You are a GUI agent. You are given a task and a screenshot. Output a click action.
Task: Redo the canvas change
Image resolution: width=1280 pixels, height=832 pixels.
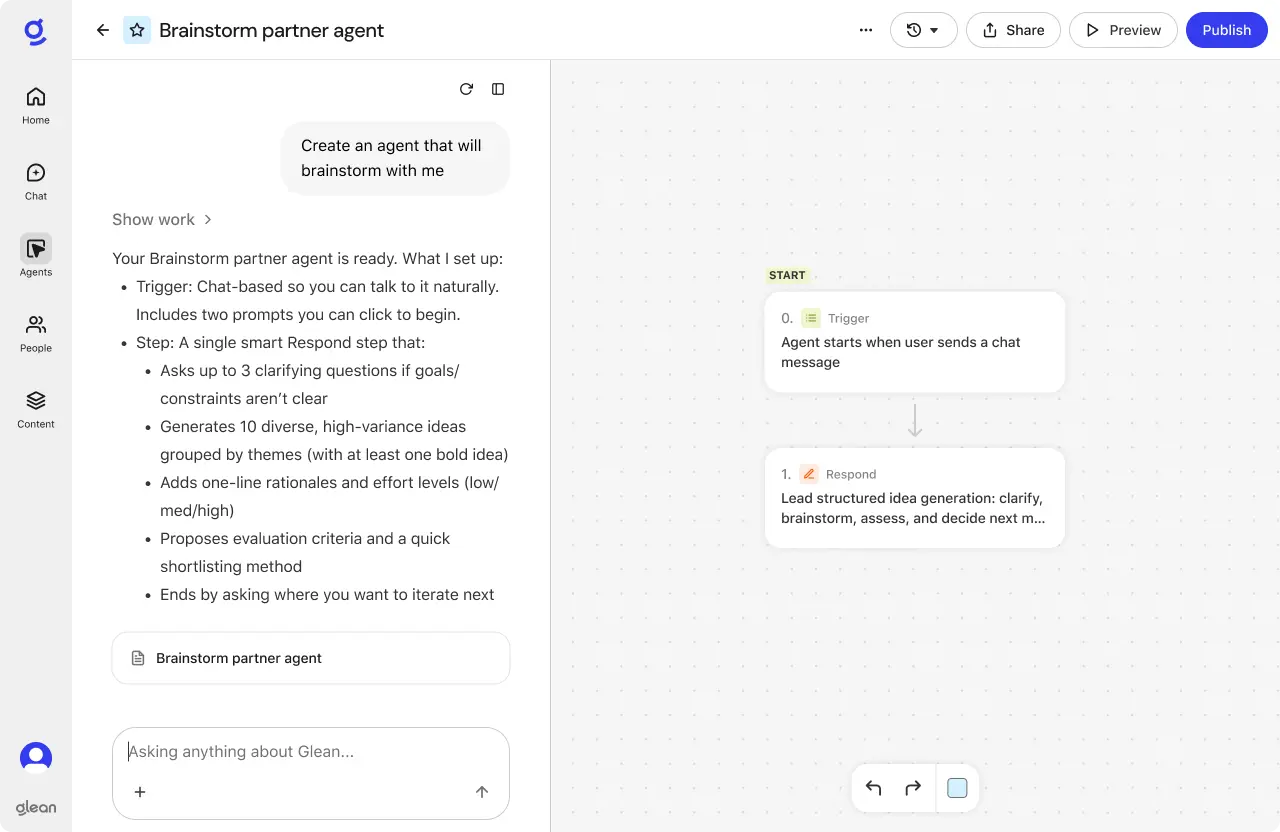pyautogui.click(x=913, y=788)
